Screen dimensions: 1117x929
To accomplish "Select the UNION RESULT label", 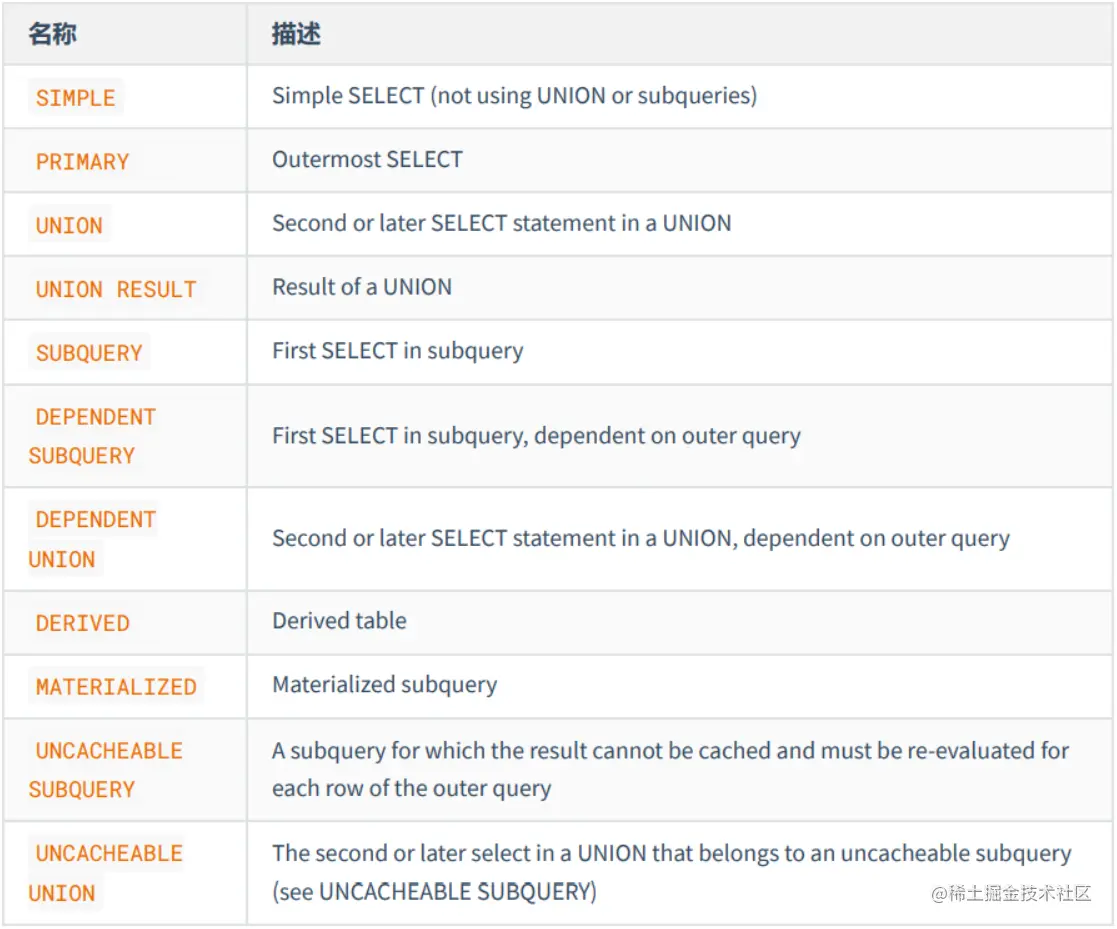I will [116, 289].
